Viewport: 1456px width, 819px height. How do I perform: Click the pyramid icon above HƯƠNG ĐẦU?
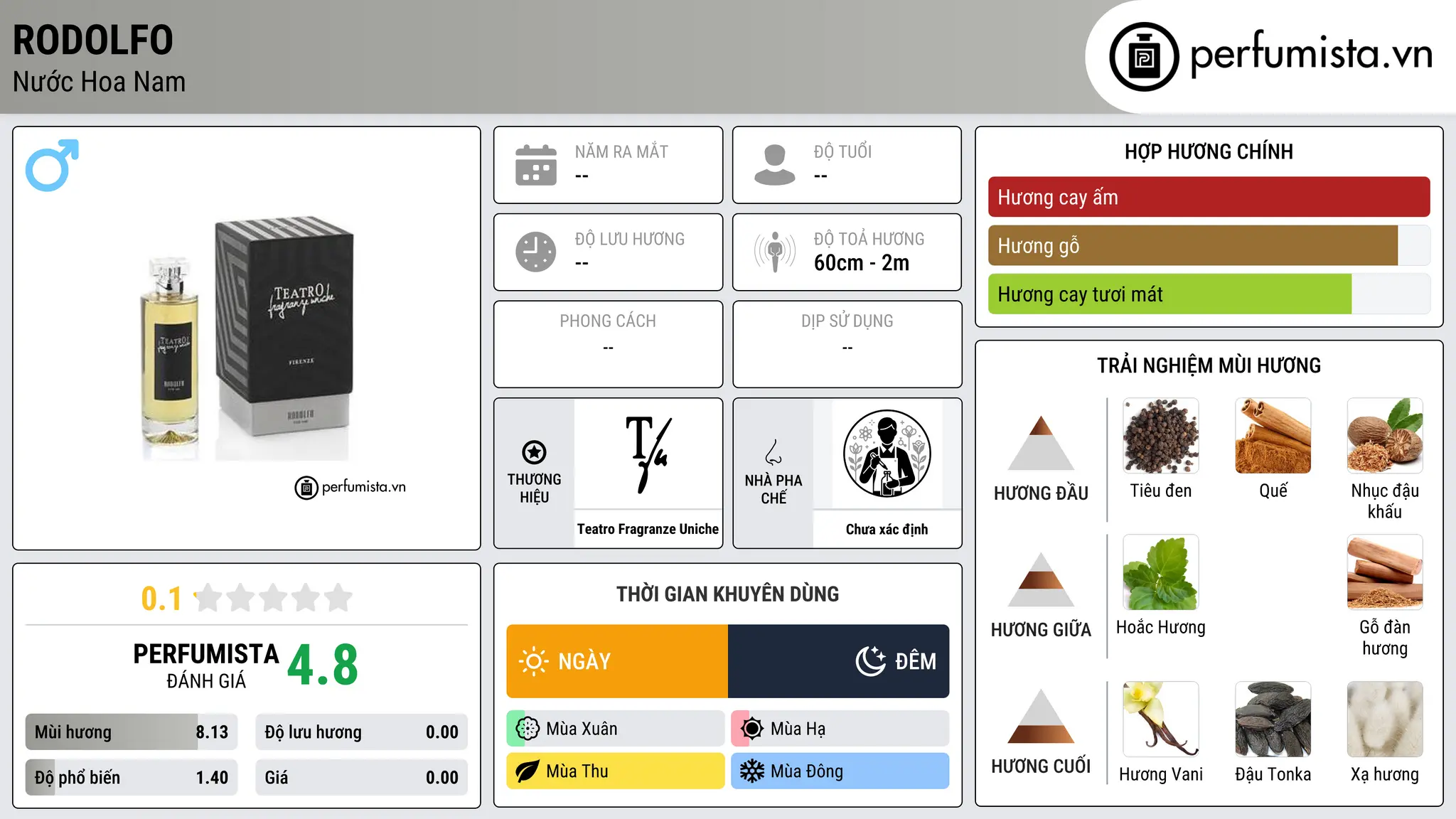tap(1042, 443)
